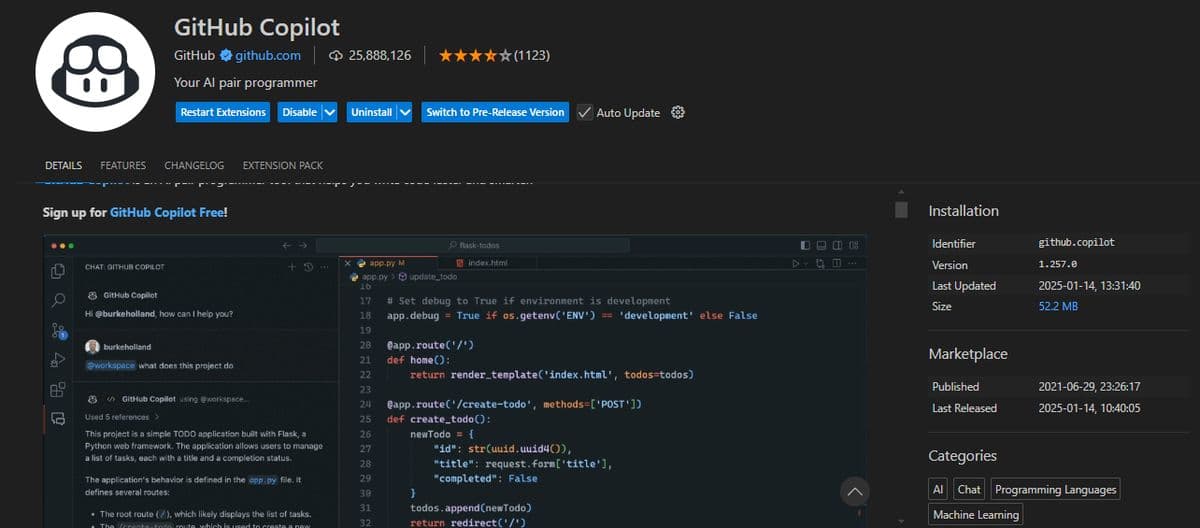
Task: Click the GitHub publisher name
Action: (194, 55)
